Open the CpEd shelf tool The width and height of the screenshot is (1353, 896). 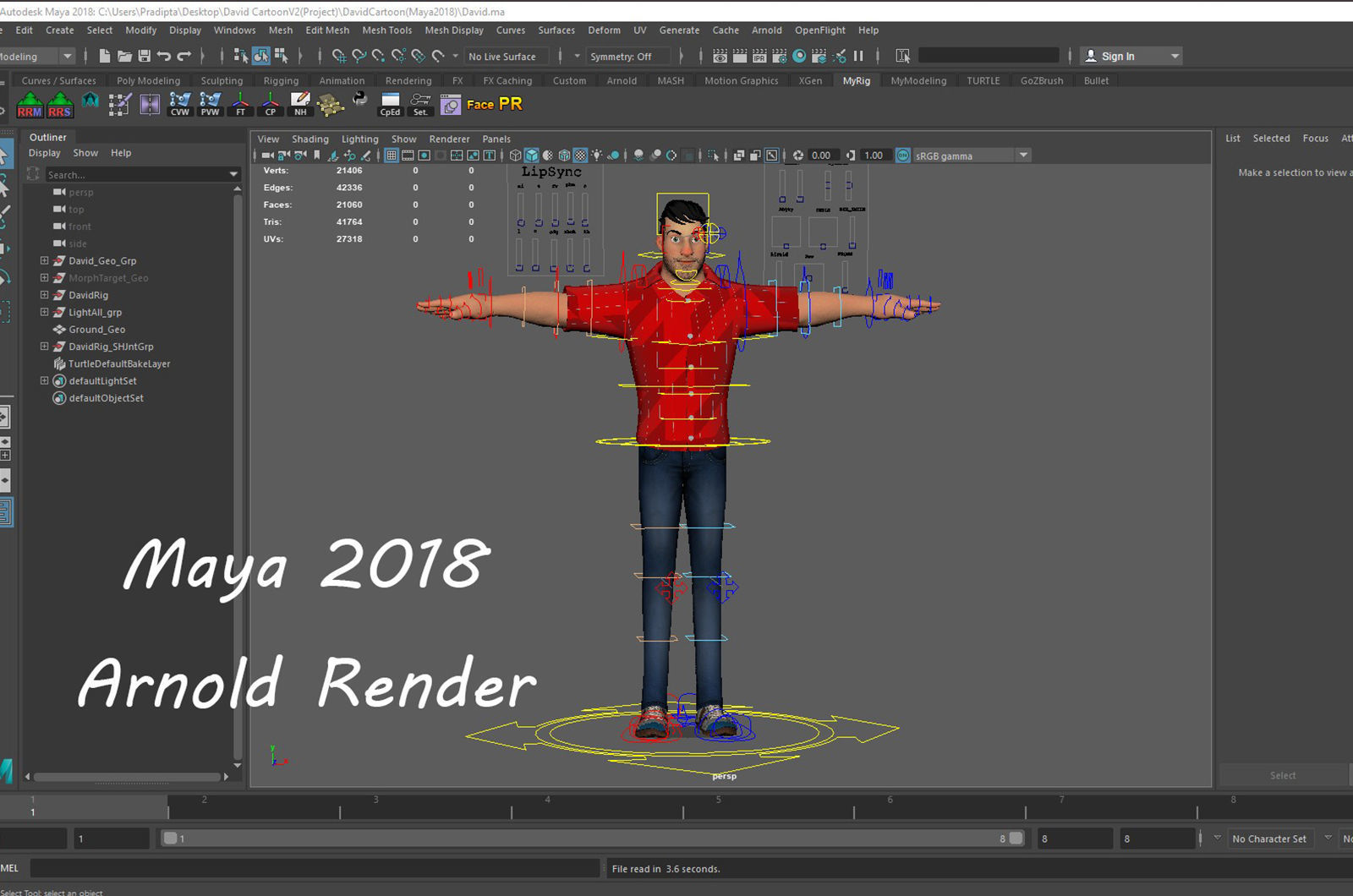pos(390,105)
